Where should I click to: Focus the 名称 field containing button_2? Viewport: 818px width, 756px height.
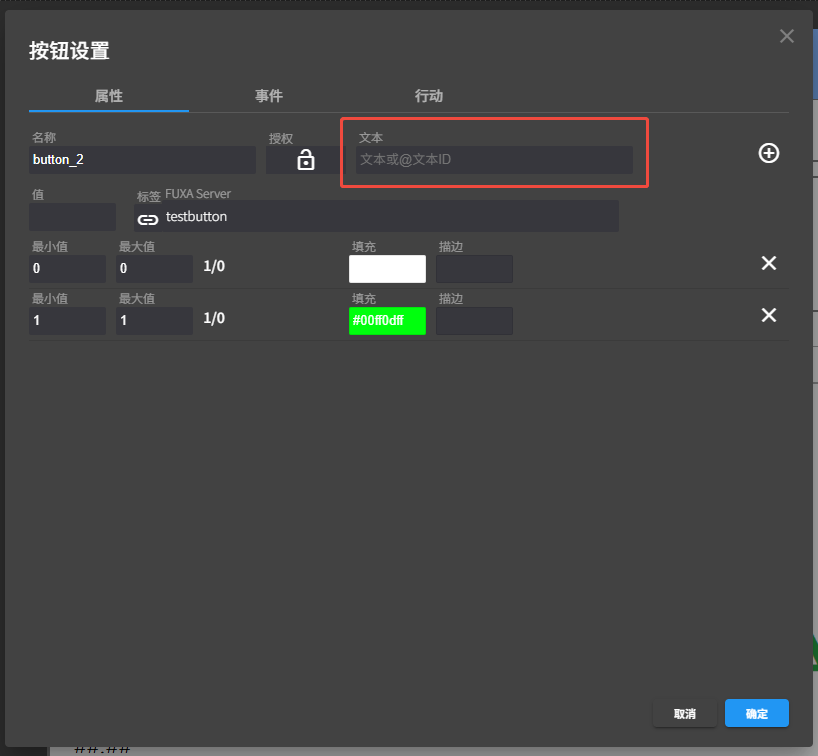point(142,160)
